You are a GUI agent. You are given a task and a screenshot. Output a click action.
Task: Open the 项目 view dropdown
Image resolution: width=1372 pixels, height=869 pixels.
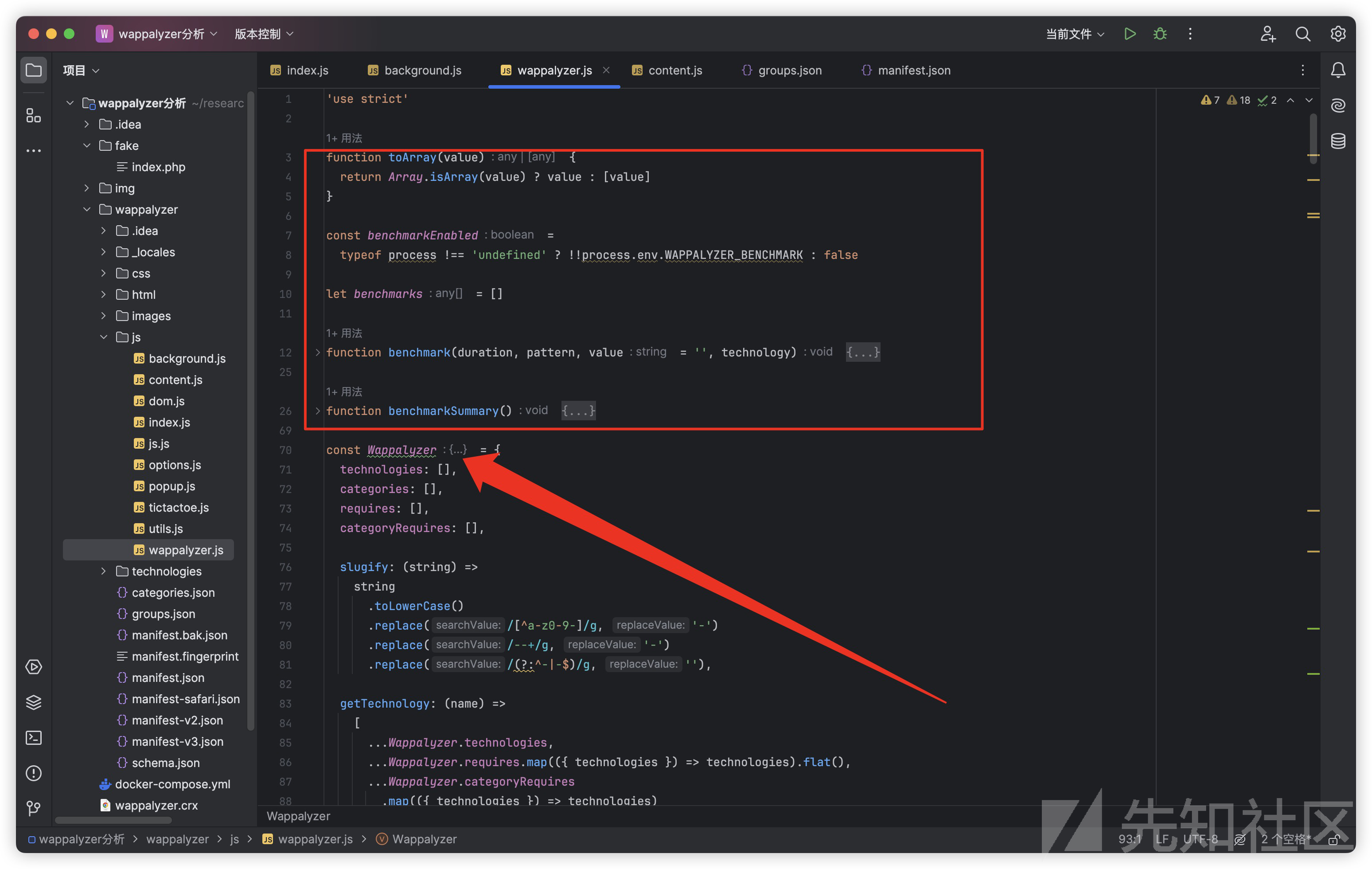81,70
